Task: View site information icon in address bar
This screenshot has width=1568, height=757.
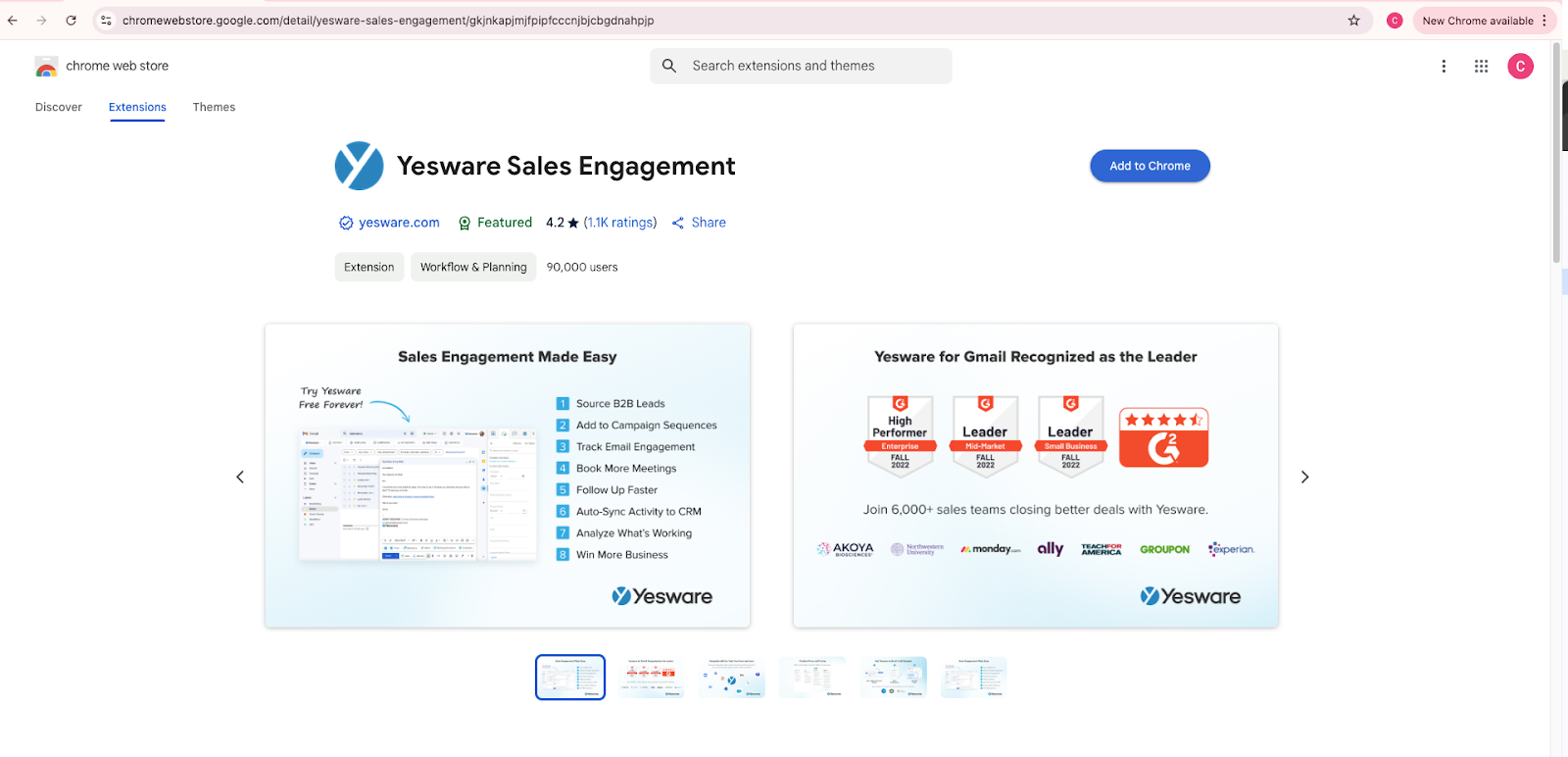Action: [106, 21]
